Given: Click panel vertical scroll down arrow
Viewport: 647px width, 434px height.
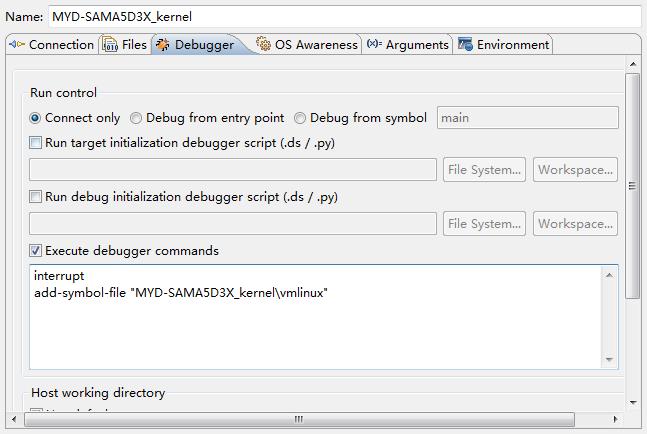Looking at the screenshot, I should coord(633,403).
